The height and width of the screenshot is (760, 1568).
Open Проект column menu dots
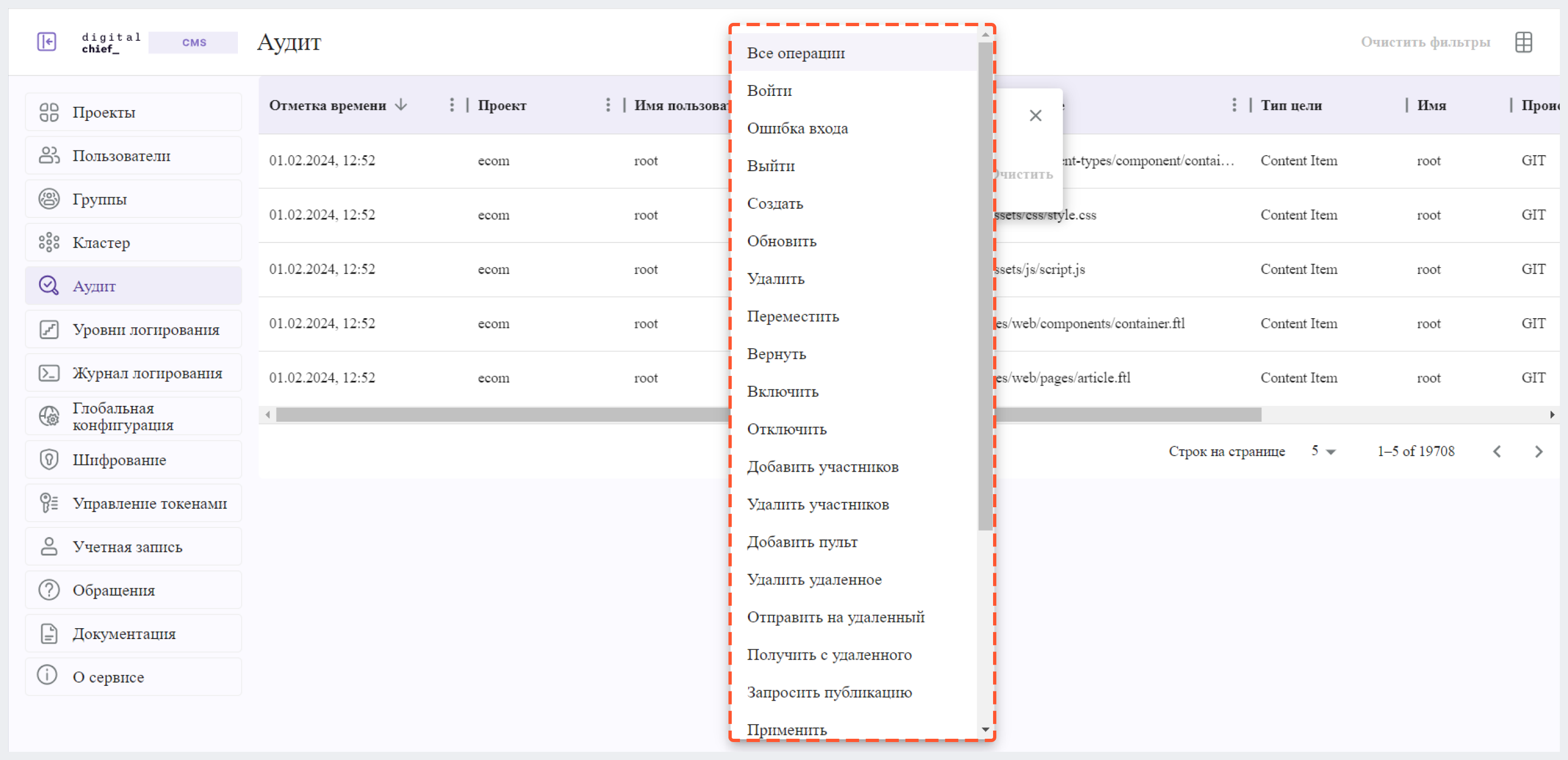[x=608, y=105]
